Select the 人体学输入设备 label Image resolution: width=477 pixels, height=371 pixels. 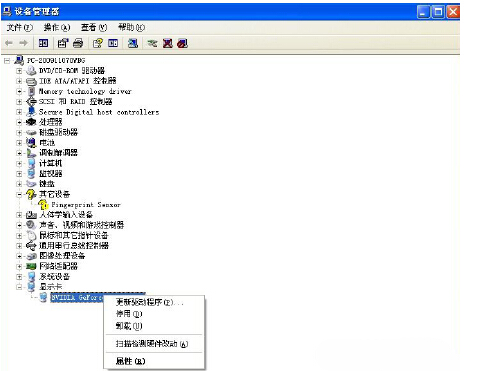(66, 215)
